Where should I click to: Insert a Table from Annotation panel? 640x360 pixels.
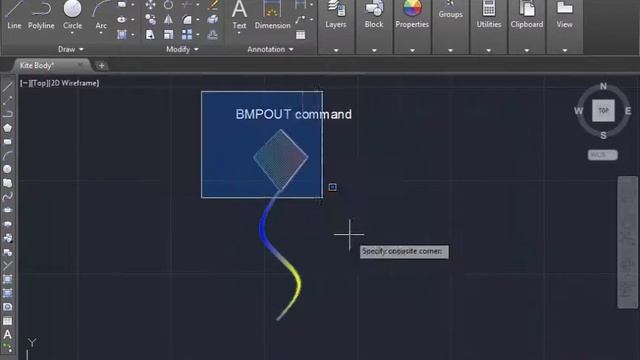(x=301, y=35)
